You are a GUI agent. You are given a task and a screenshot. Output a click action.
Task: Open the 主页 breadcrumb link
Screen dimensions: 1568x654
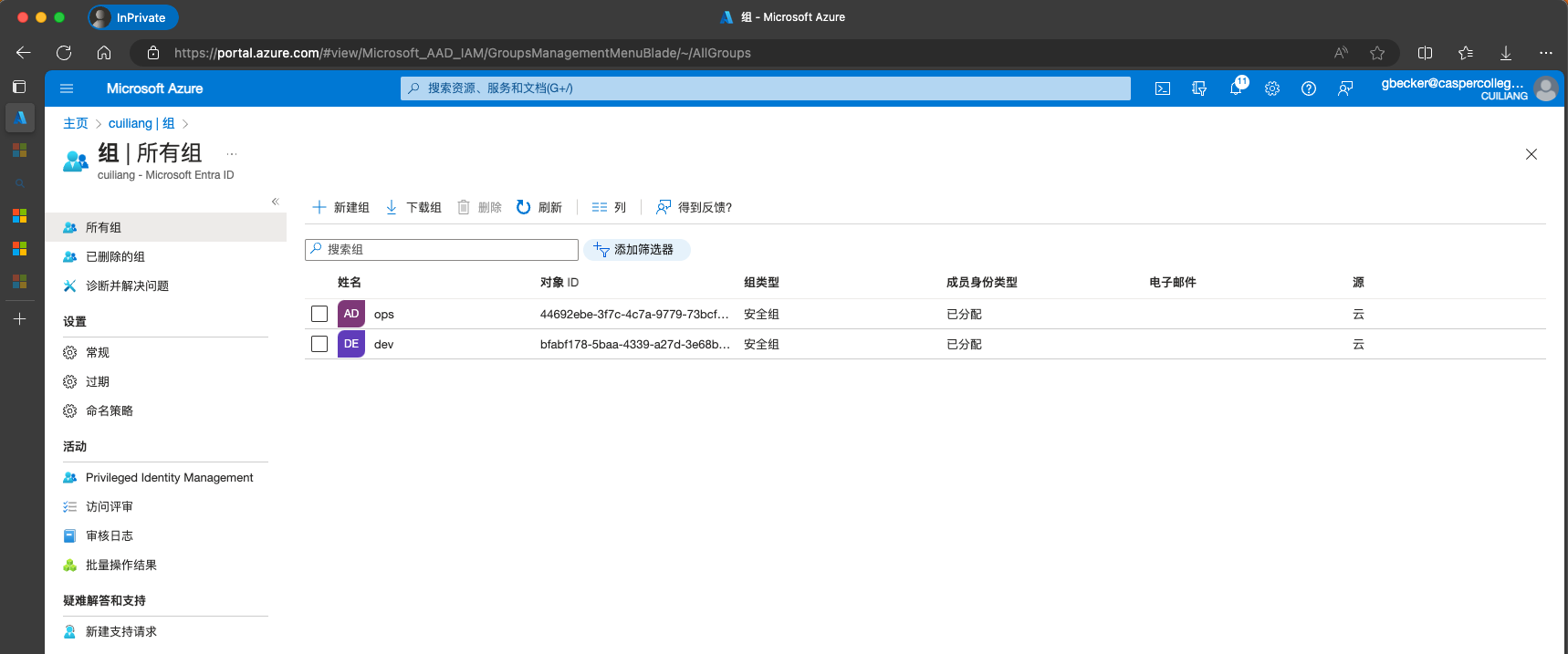(x=76, y=123)
